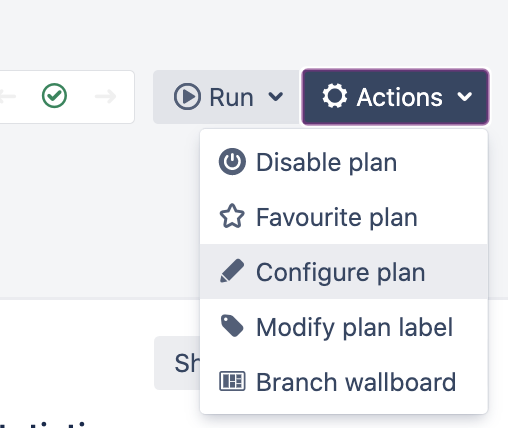Open Configure plan from Actions menu

click(344, 271)
